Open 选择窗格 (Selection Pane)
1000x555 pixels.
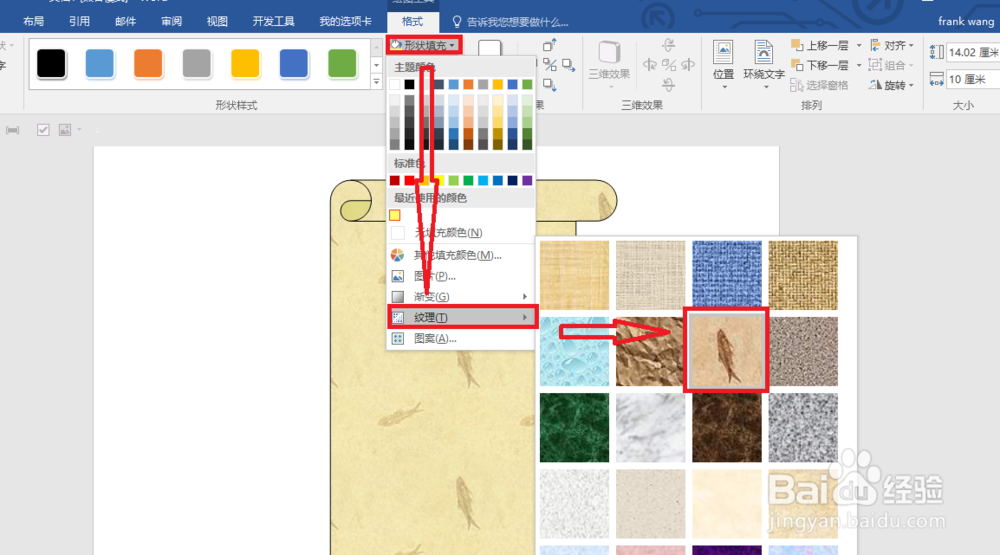[x=820, y=85]
